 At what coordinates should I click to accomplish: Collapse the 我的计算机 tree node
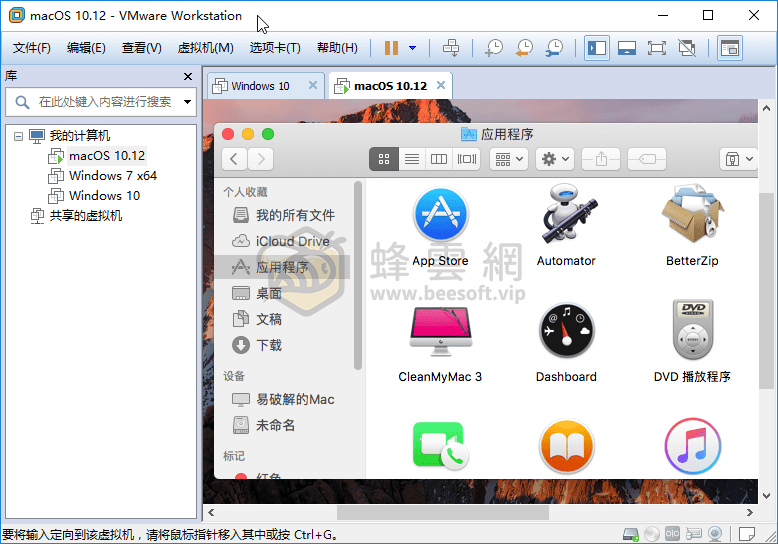pos(18,136)
